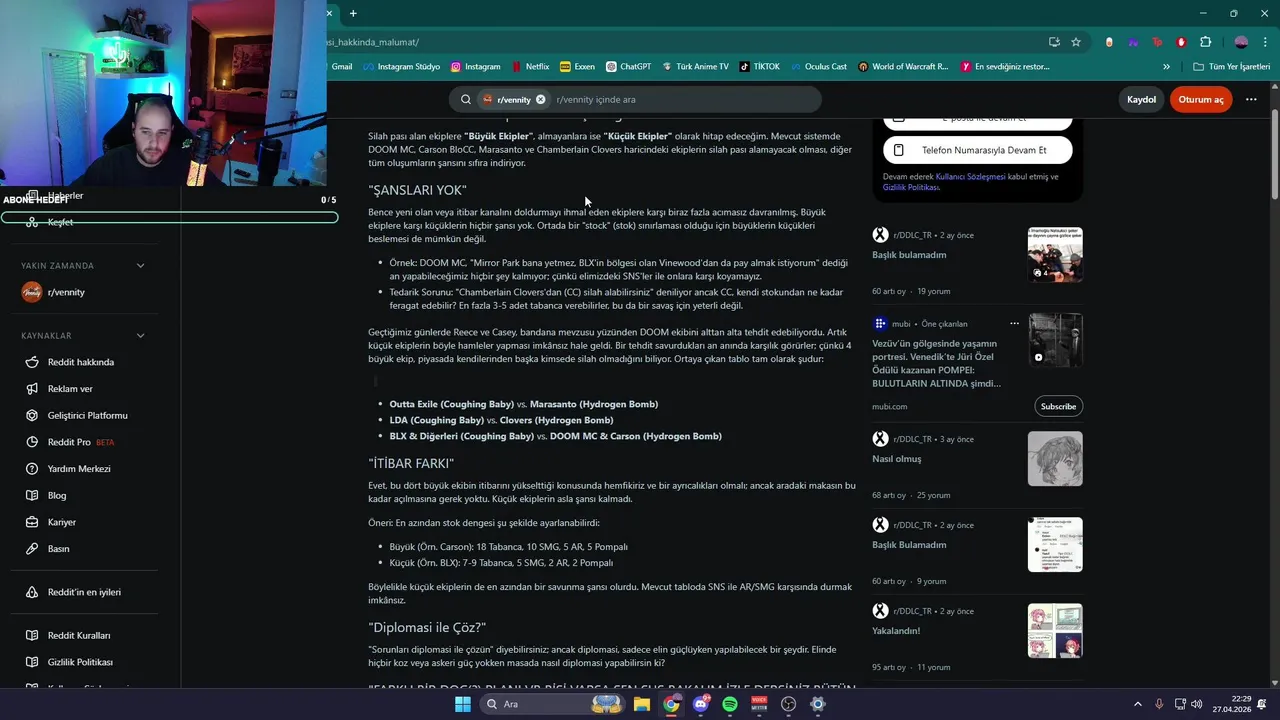
Task: Open the Windows Start menu
Action: [x=462, y=704]
